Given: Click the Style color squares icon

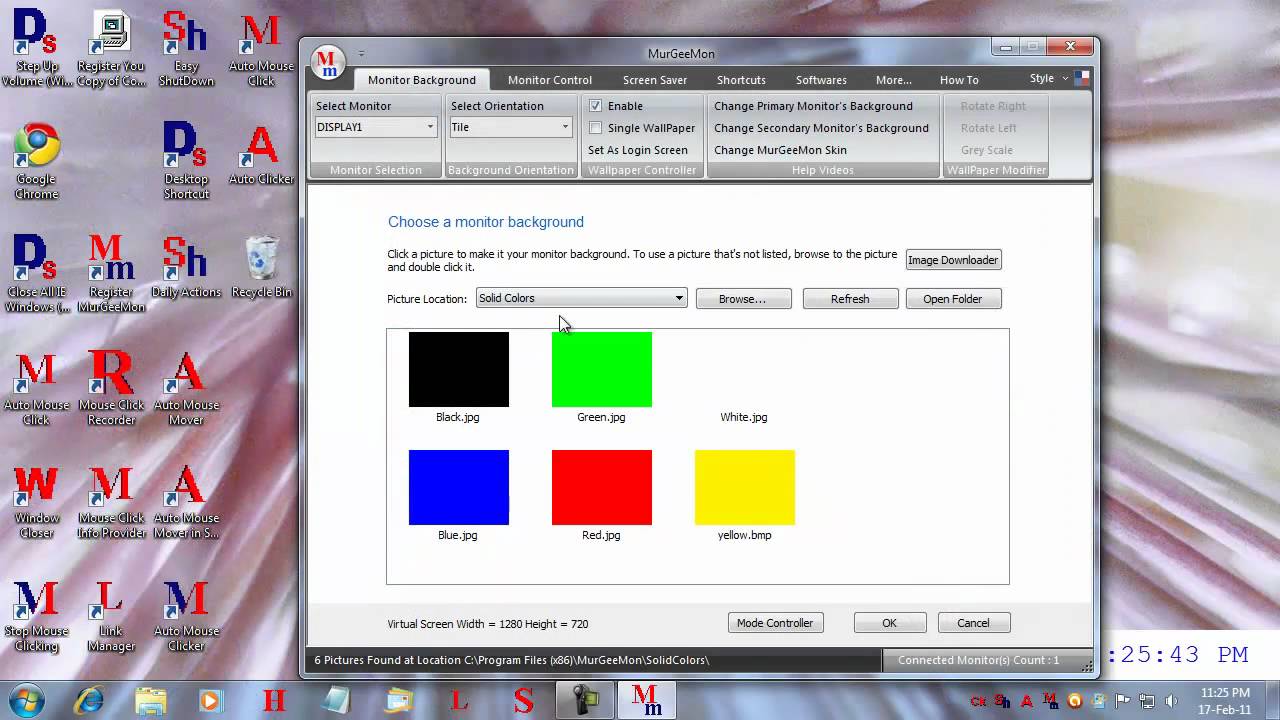Looking at the screenshot, I should (x=1081, y=78).
